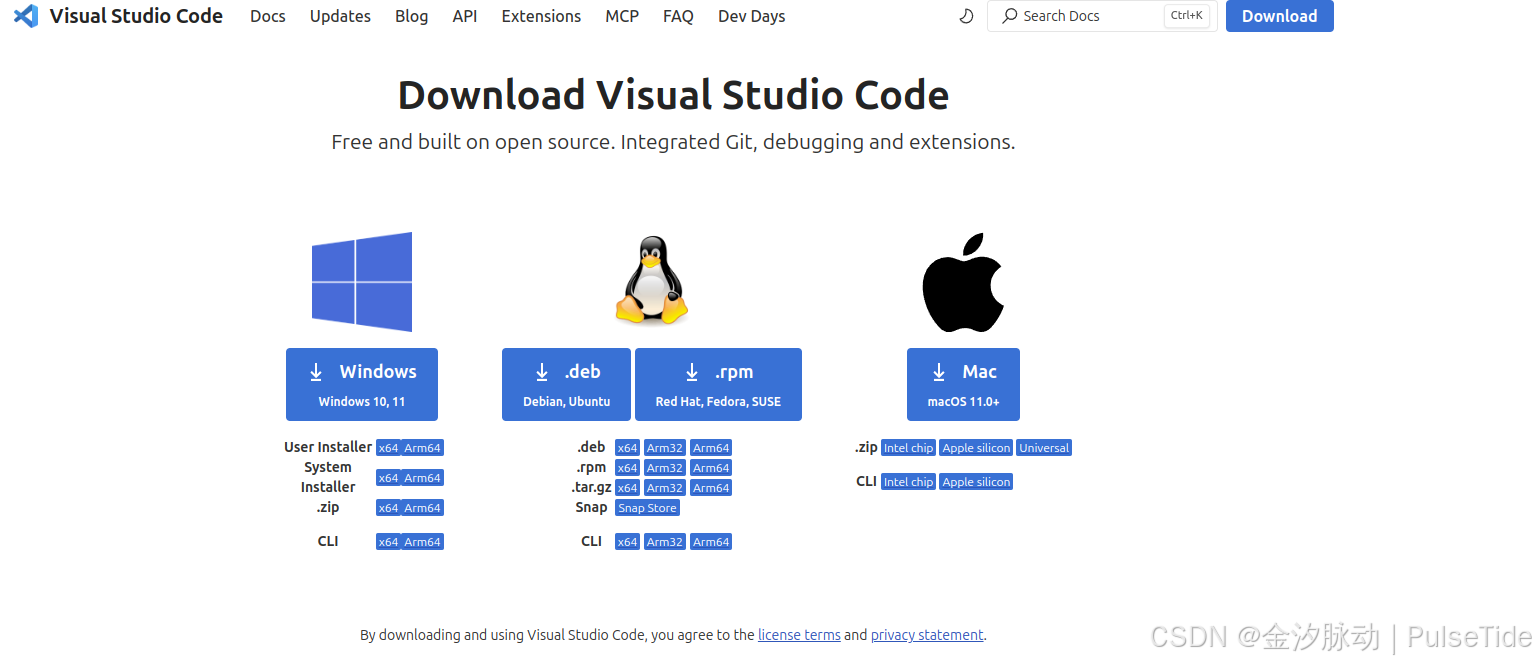Click the Download Visual Studio Code heading
Screen dimensions: 1536x663
[673, 95]
